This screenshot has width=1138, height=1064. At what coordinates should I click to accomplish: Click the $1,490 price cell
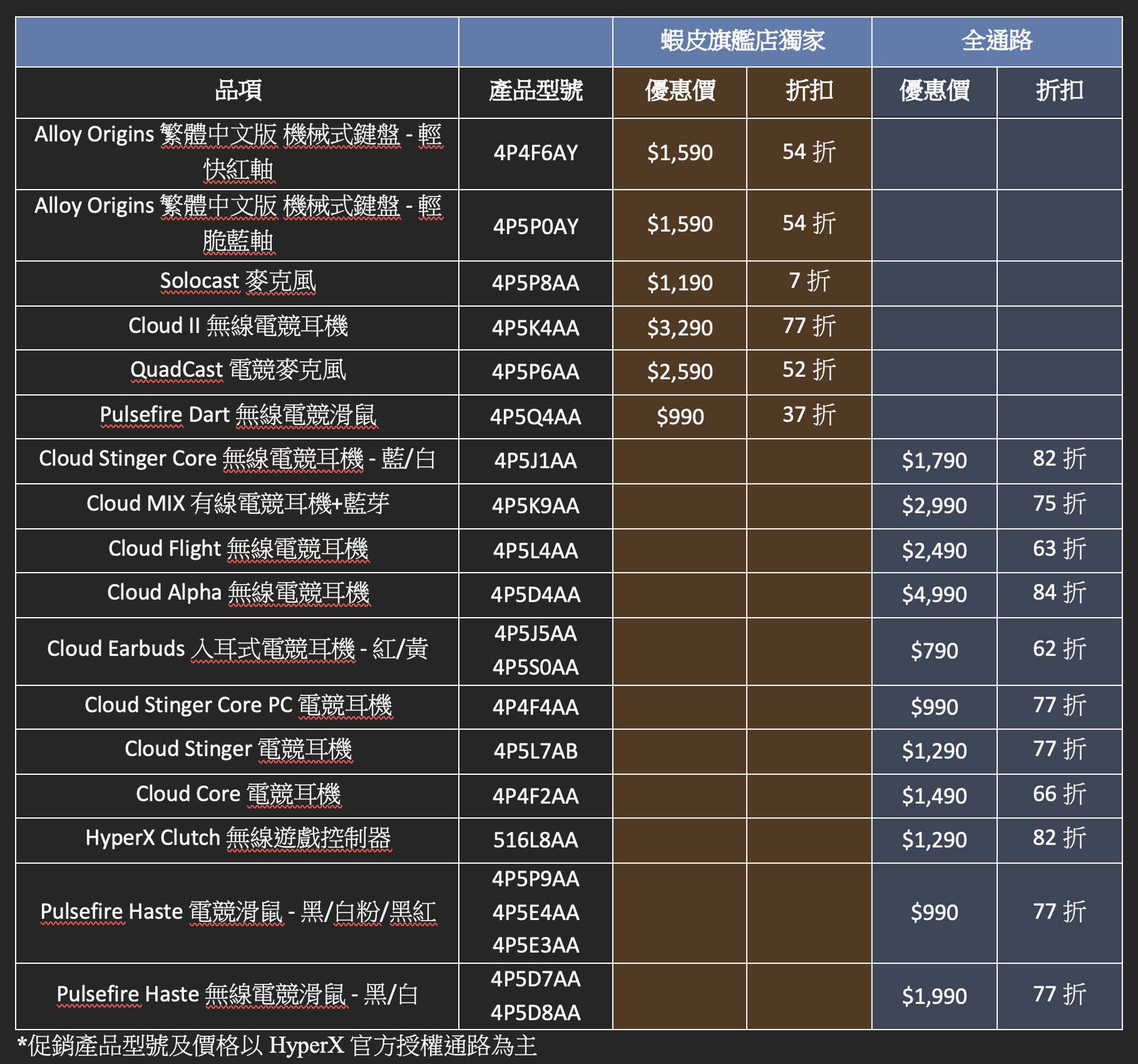pyautogui.click(x=934, y=796)
